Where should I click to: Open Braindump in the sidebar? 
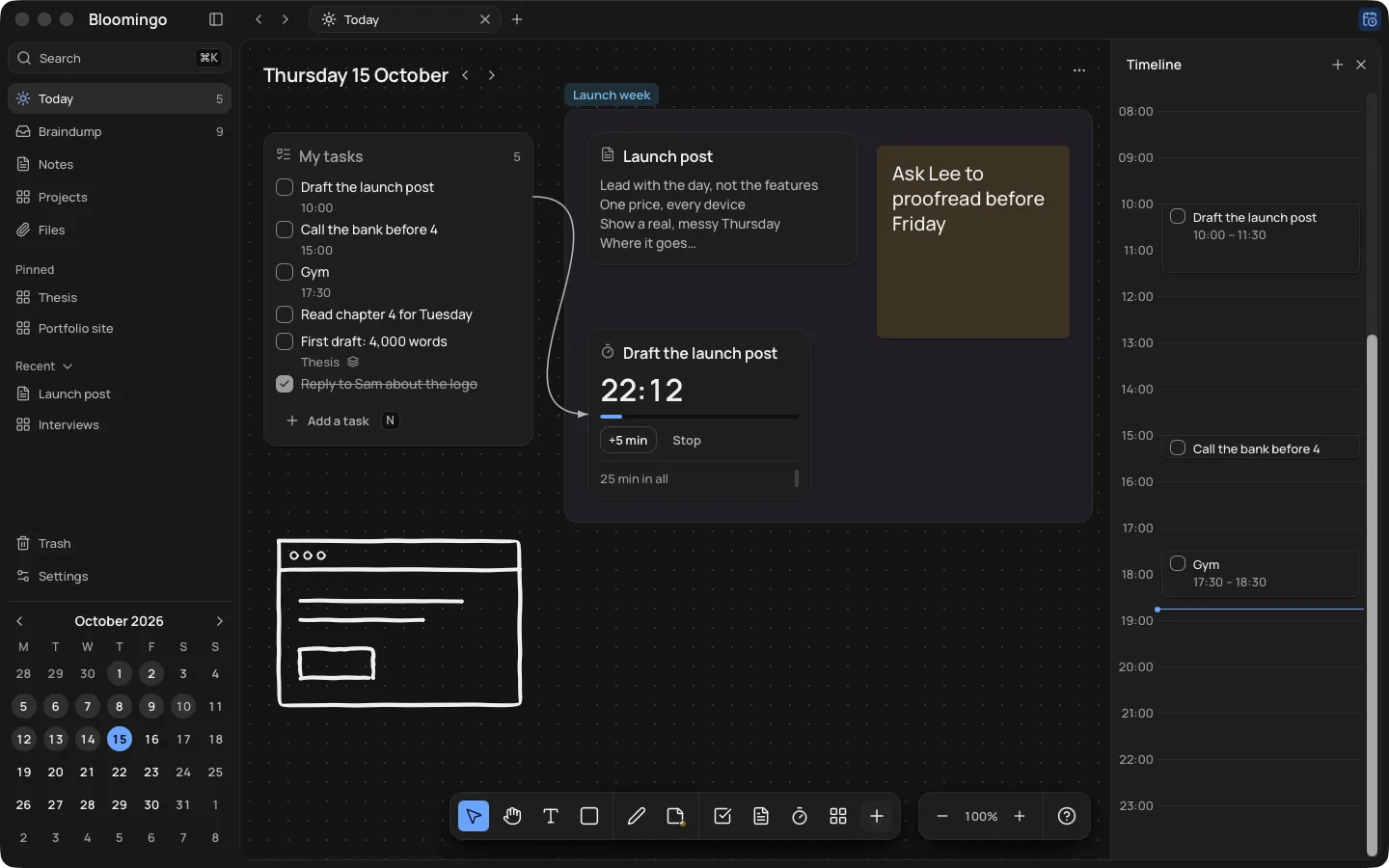(x=120, y=131)
